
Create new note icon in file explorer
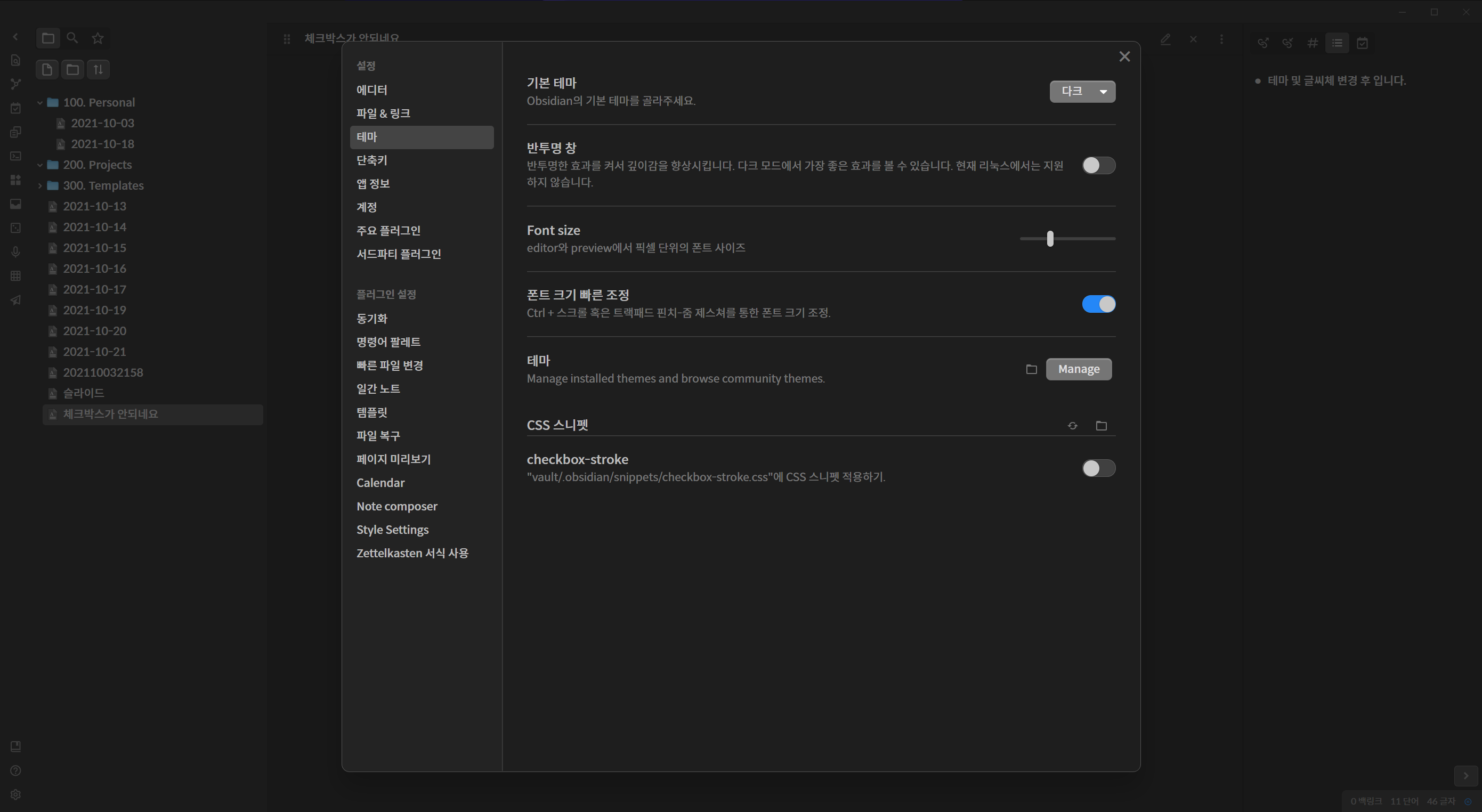coord(47,70)
